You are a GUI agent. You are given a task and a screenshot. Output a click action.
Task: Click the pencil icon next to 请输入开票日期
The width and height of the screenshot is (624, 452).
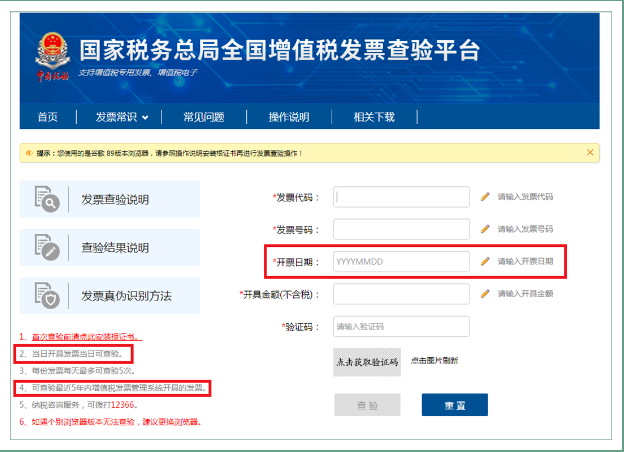coord(485,261)
